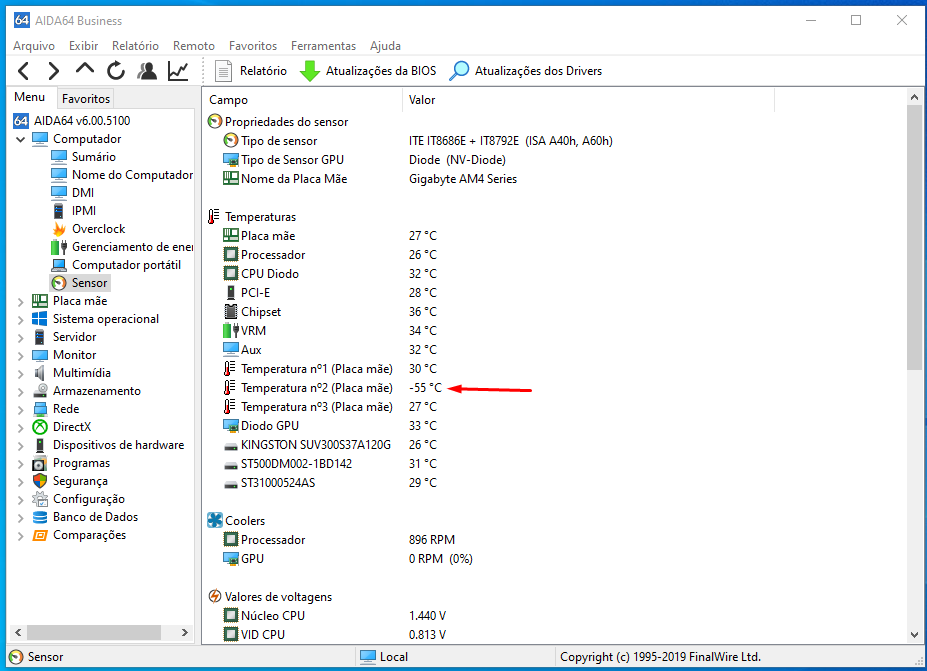Image resolution: width=927 pixels, height=671 pixels.
Task: Click the Banco de Dados database icon
Action: [40, 517]
